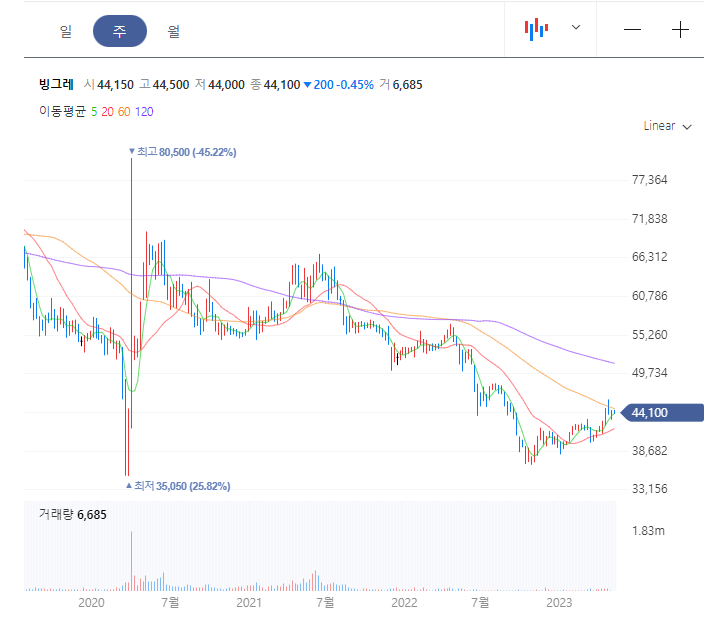Click the candlestick chart type icon
This screenshot has height=633, width=710.
point(536,29)
